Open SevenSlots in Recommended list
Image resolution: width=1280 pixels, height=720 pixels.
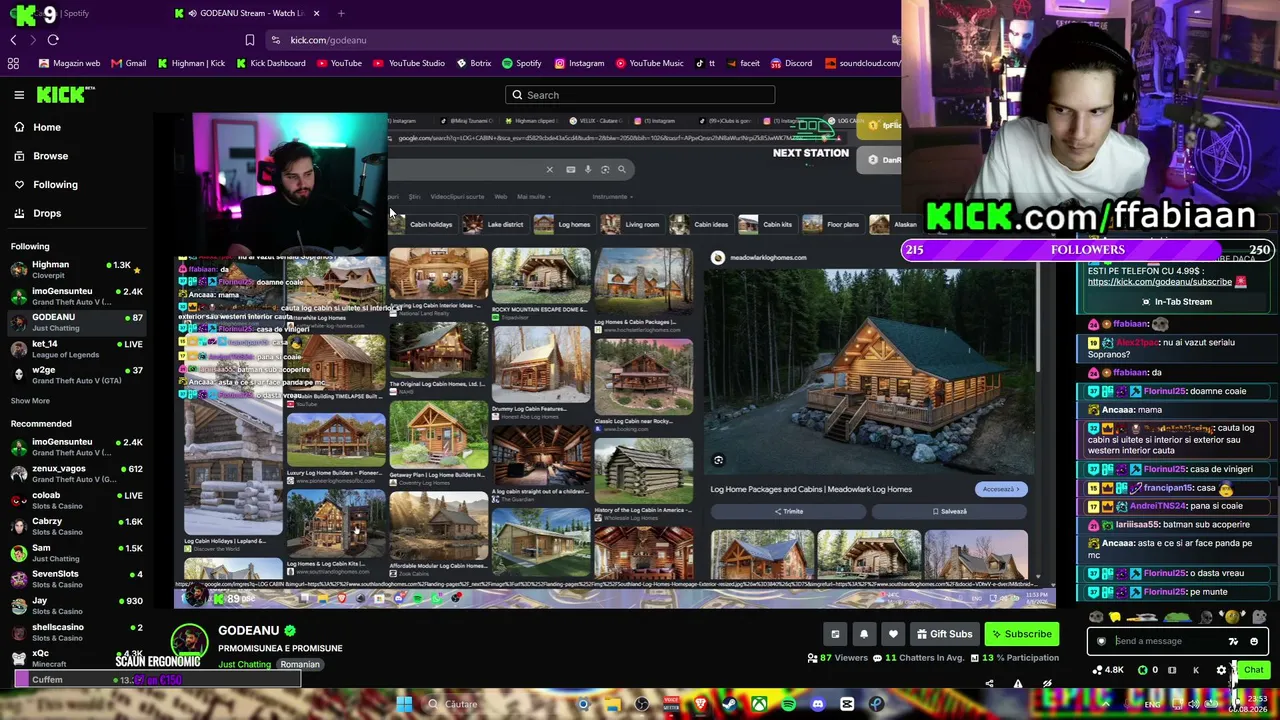point(75,579)
